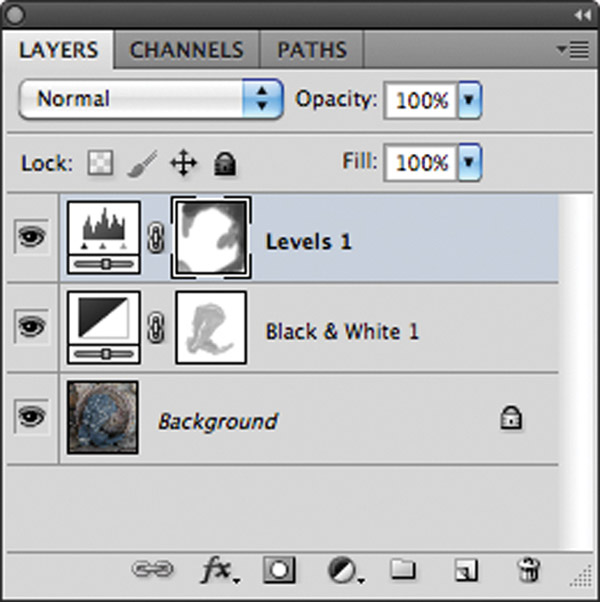
Task: Toggle Lock position move icon
Action: point(183,163)
